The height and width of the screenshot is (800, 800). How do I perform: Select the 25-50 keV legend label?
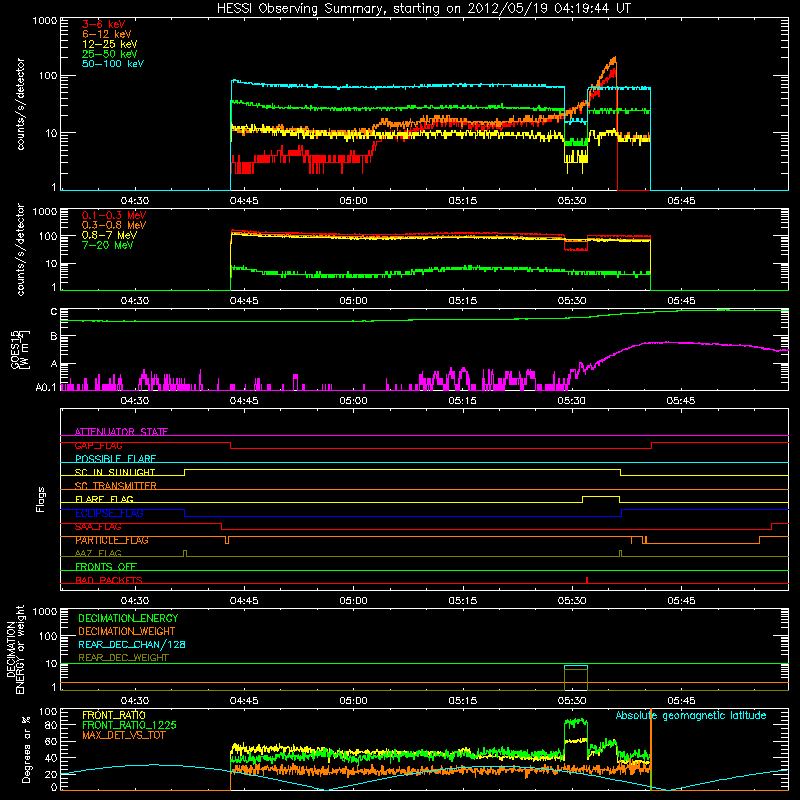pos(109,54)
